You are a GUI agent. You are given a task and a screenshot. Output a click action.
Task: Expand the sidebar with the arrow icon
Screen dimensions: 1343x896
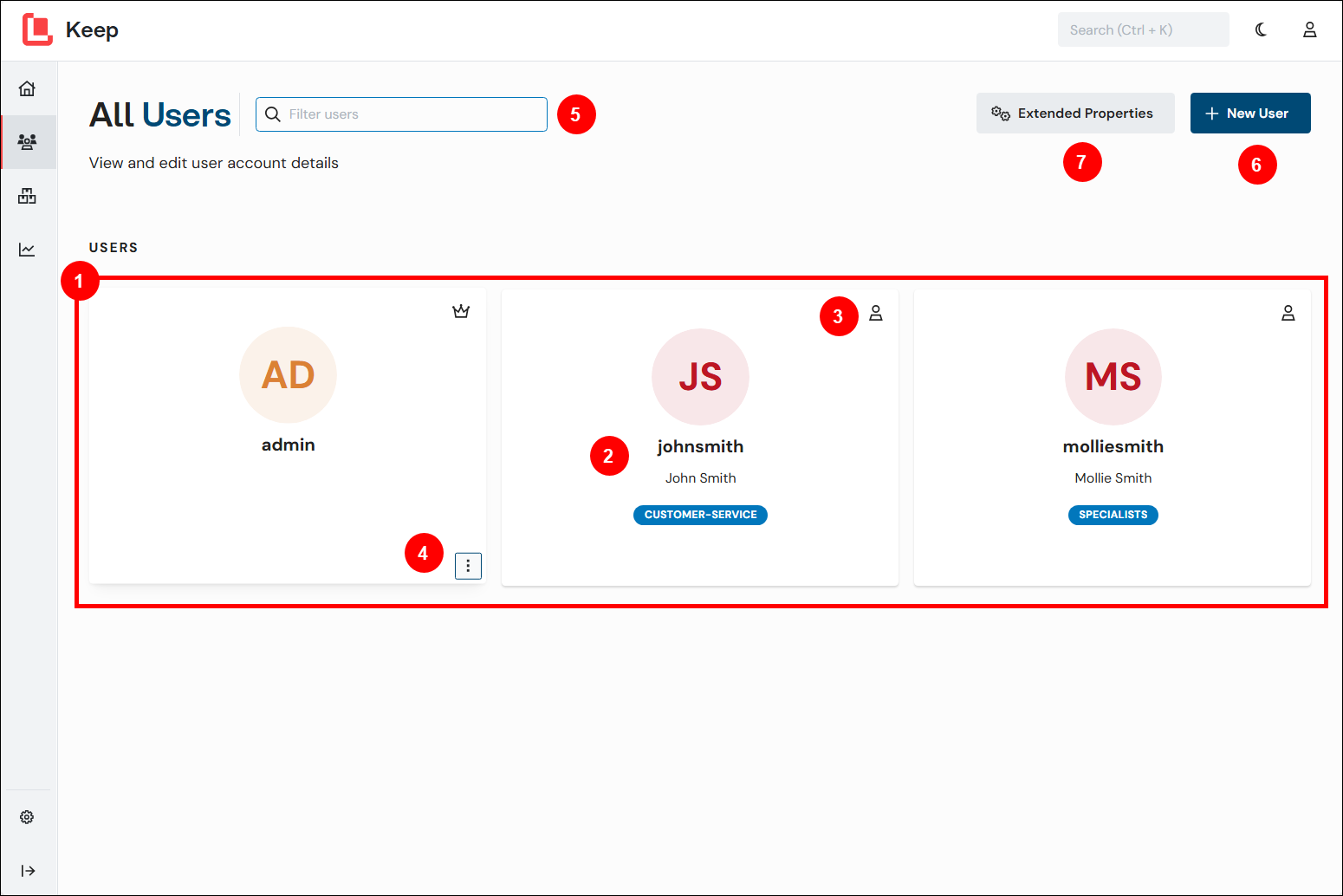pos(28,871)
